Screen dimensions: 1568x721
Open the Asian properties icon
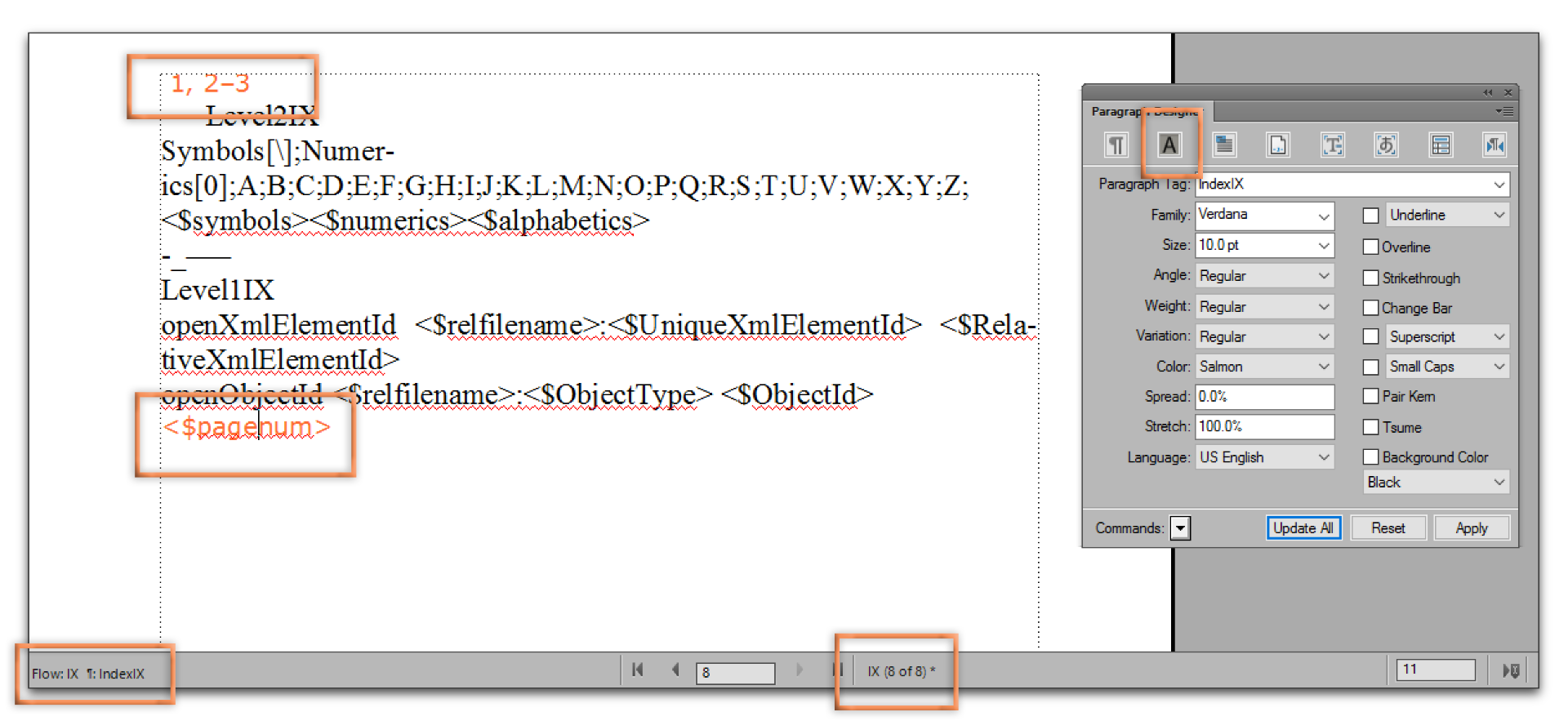[1386, 145]
